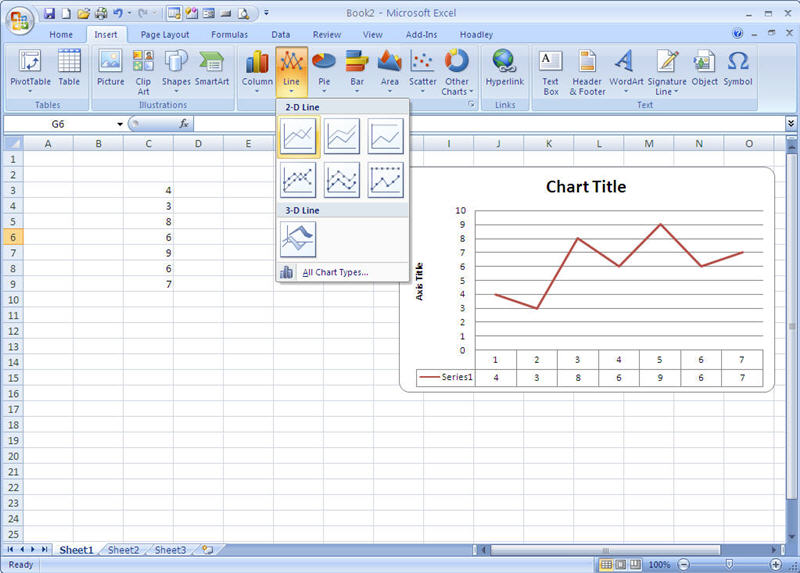Insert a Text Box
The image size is (800, 573).
pos(551,71)
